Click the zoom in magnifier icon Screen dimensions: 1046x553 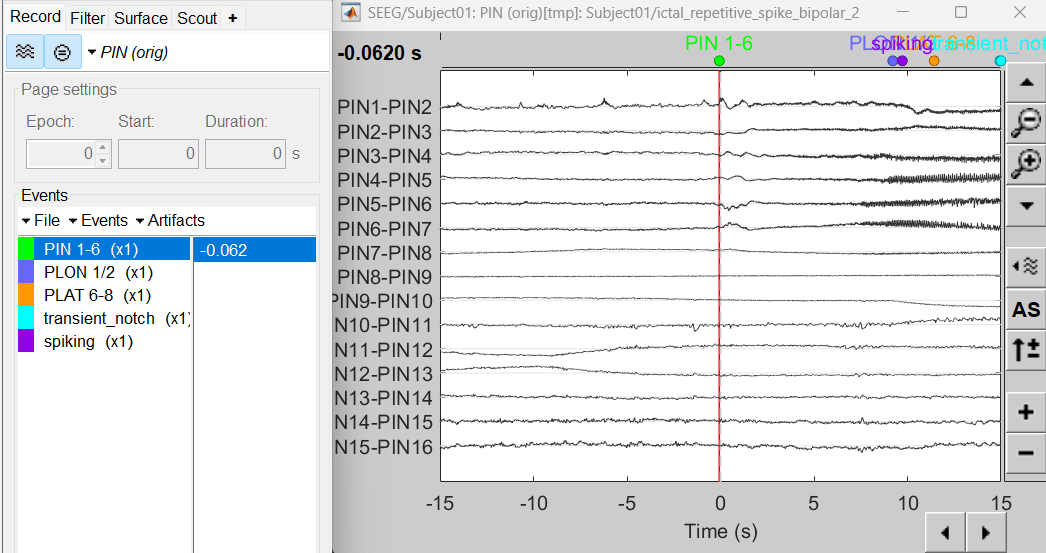(1026, 162)
